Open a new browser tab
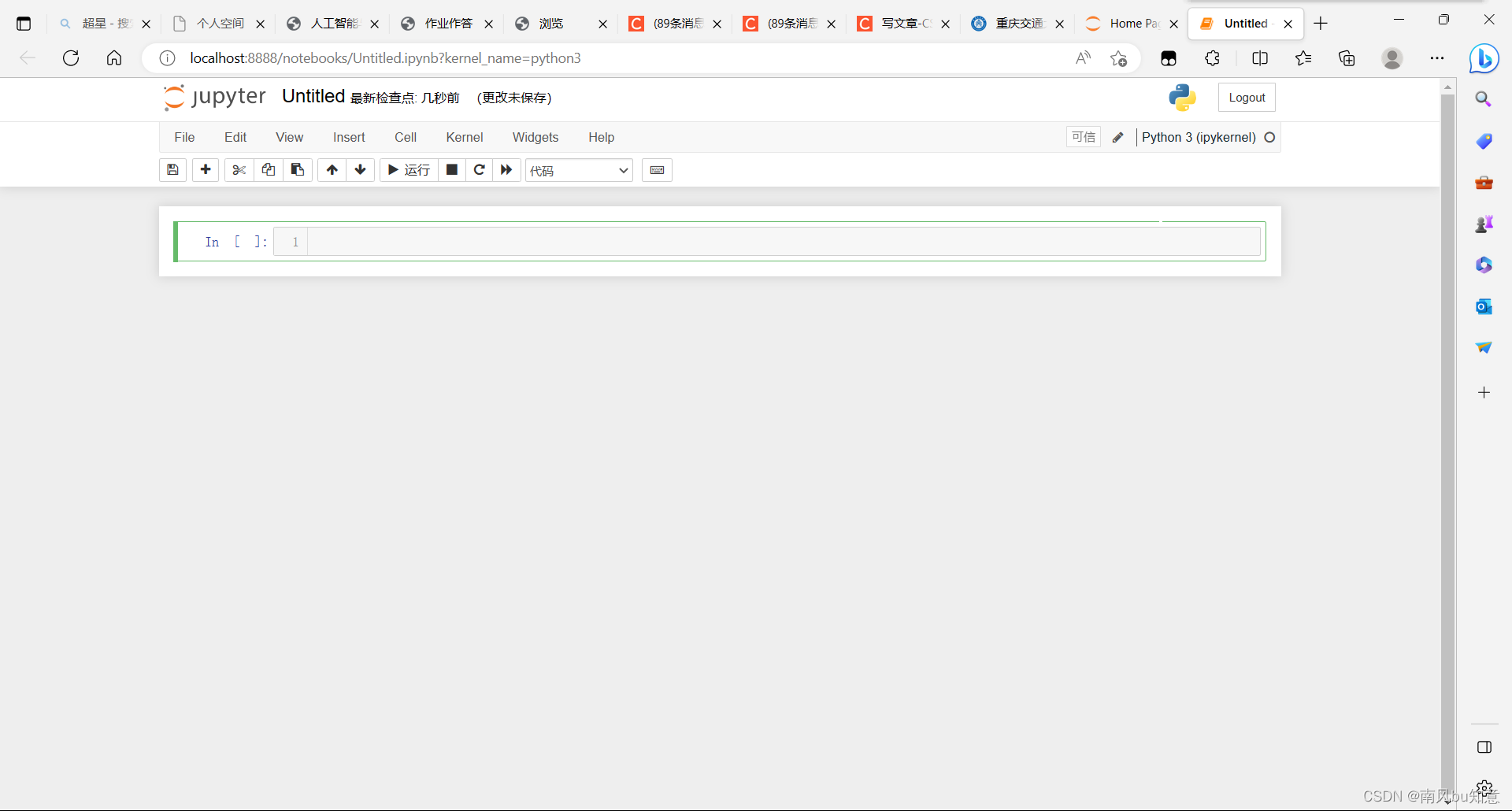This screenshot has width=1512, height=811. tap(1321, 24)
